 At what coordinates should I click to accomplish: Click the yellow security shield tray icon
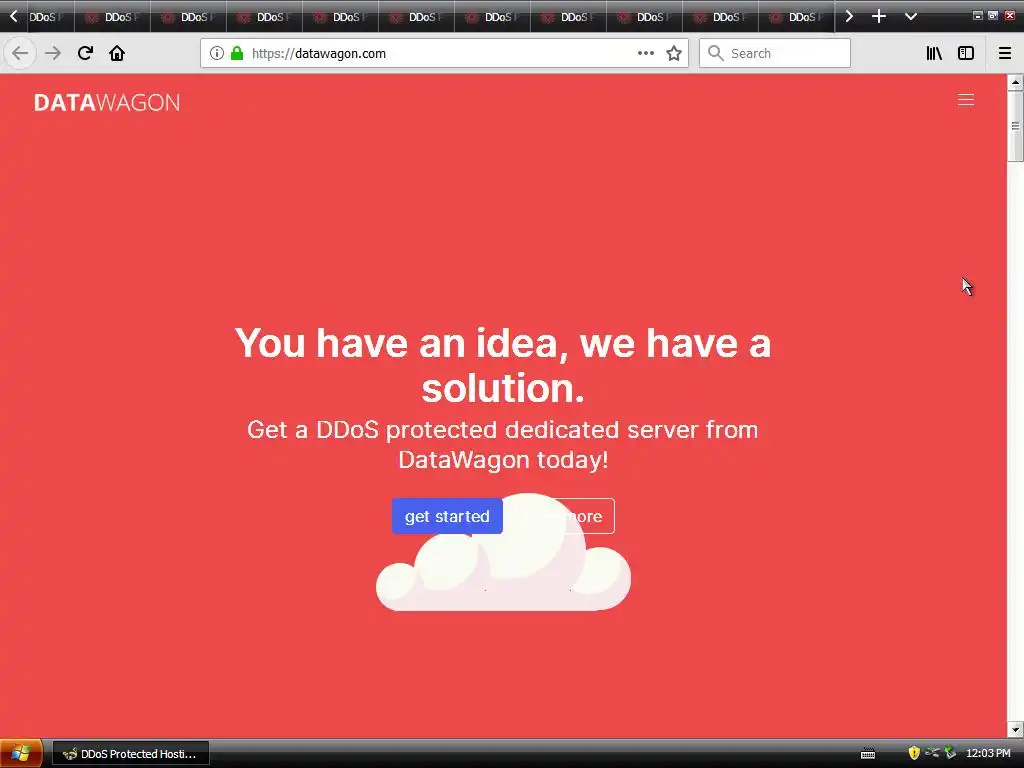(x=914, y=753)
